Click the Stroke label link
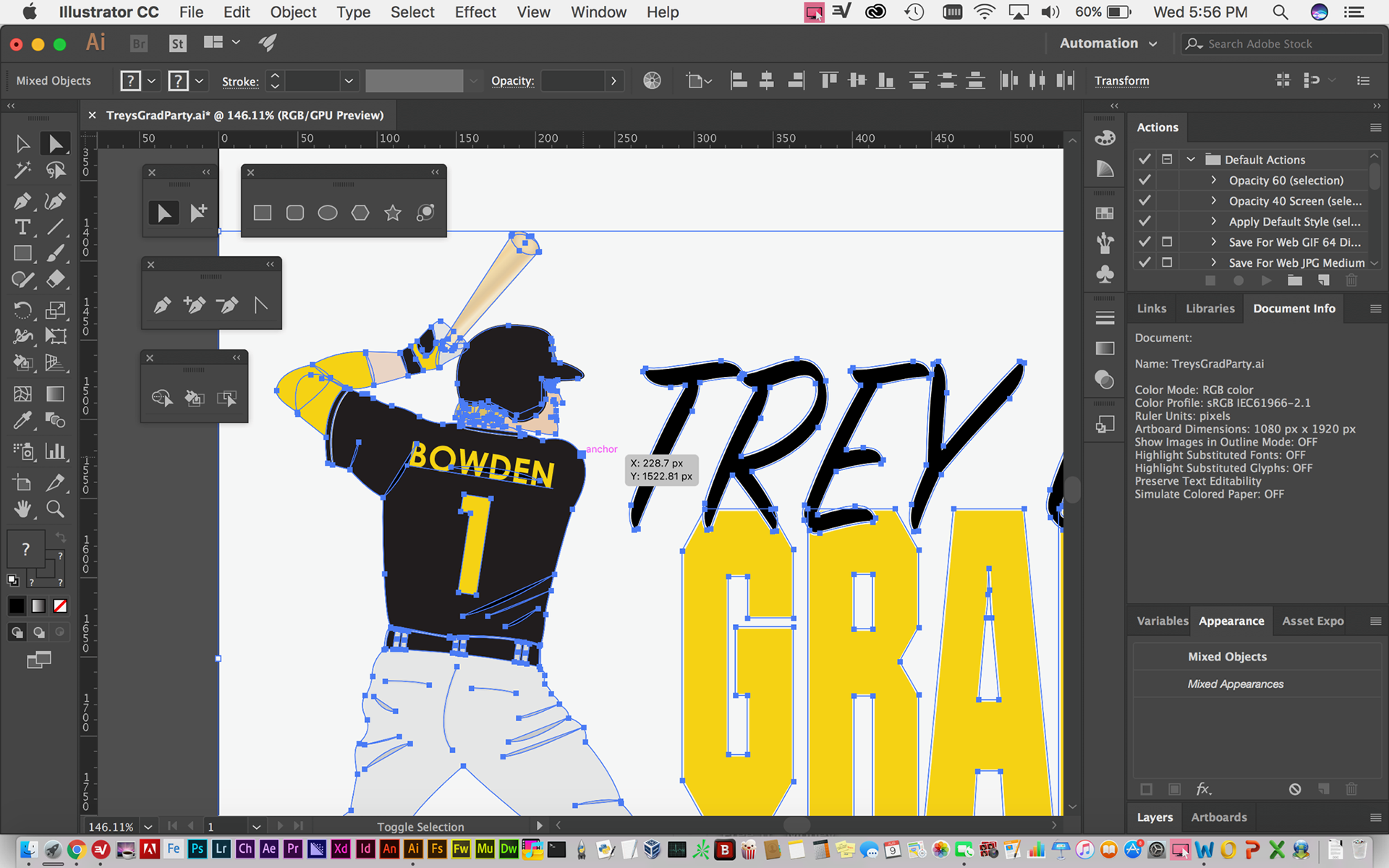This screenshot has height=868, width=1389. (240, 82)
